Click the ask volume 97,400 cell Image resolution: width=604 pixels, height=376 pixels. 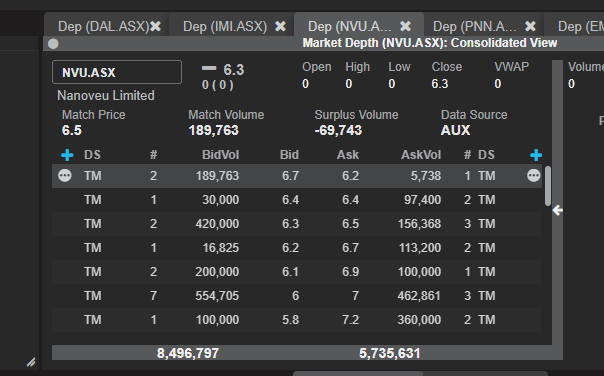point(423,200)
